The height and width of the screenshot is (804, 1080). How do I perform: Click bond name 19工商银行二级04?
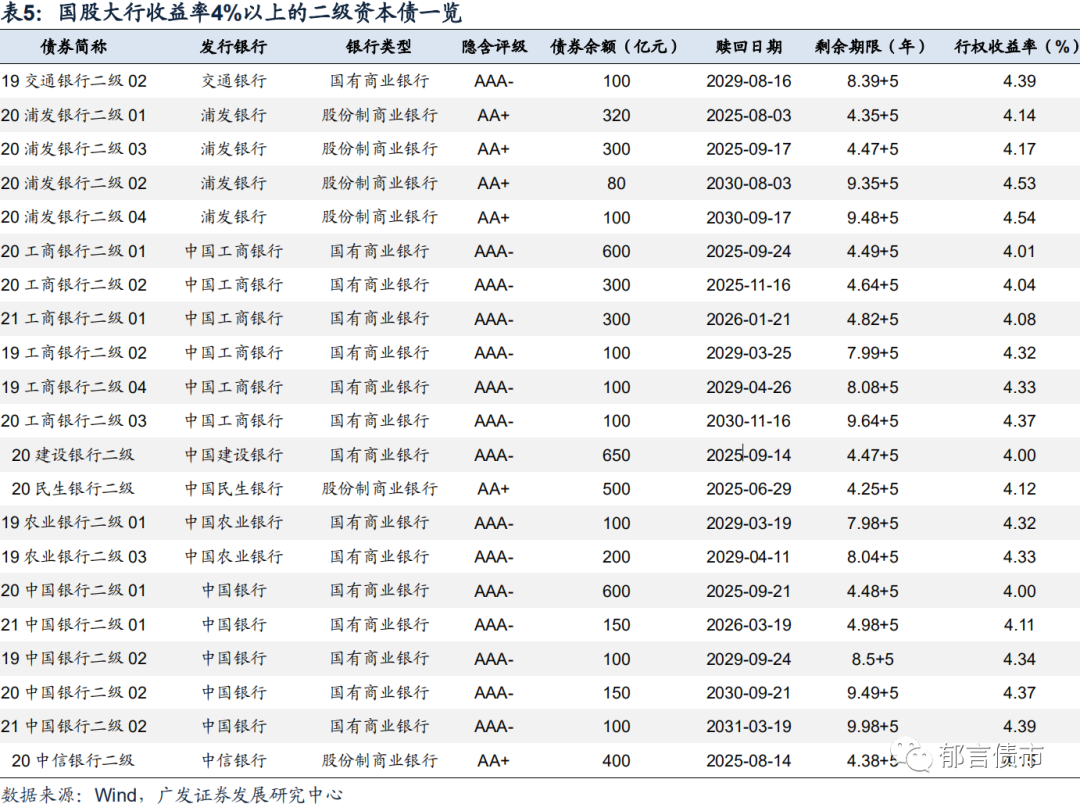pos(74,387)
